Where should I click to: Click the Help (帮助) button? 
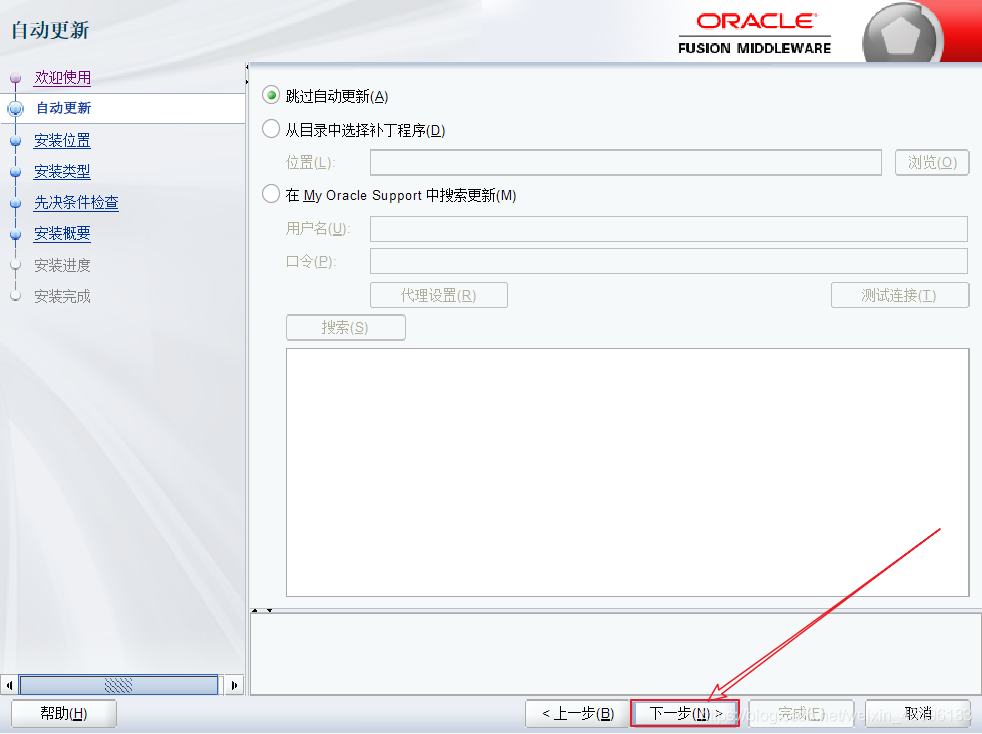pyautogui.click(x=64, y=713)
